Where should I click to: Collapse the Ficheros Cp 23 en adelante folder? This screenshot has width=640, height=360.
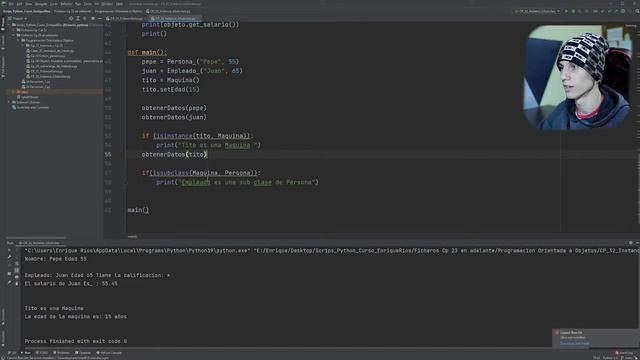(14, 36)
